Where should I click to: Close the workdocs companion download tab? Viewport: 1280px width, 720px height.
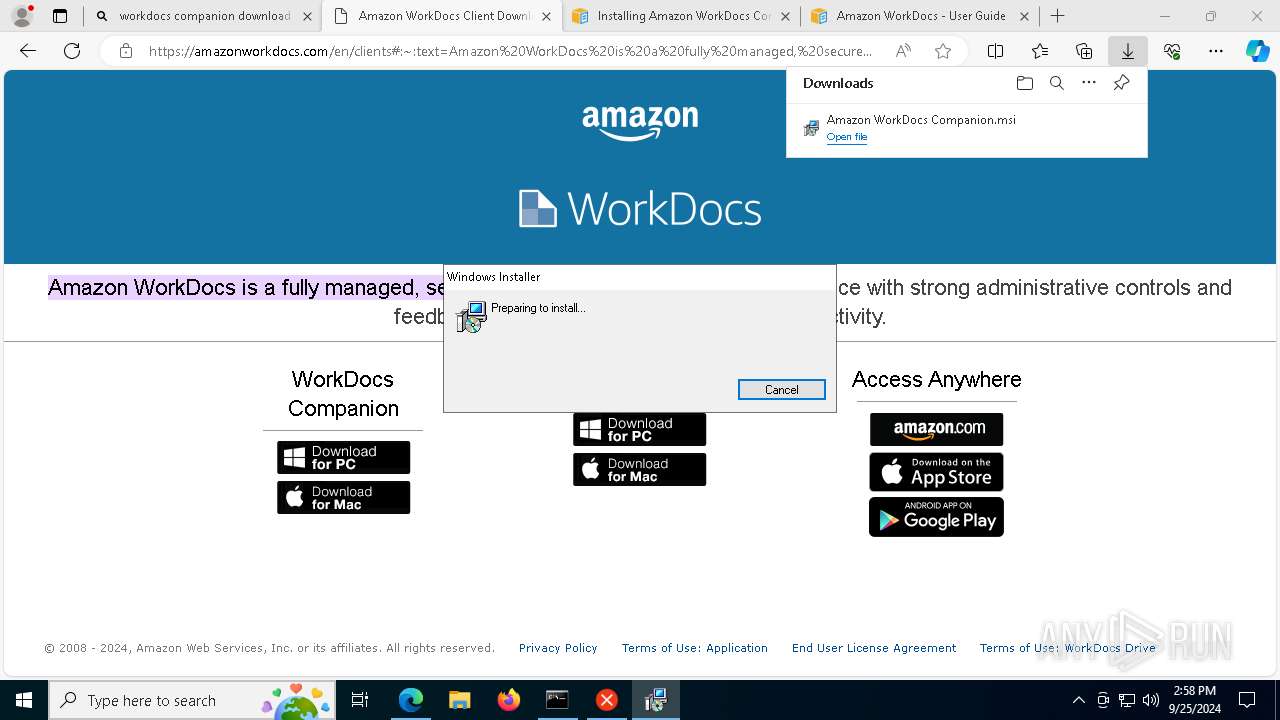click(307, 16)
